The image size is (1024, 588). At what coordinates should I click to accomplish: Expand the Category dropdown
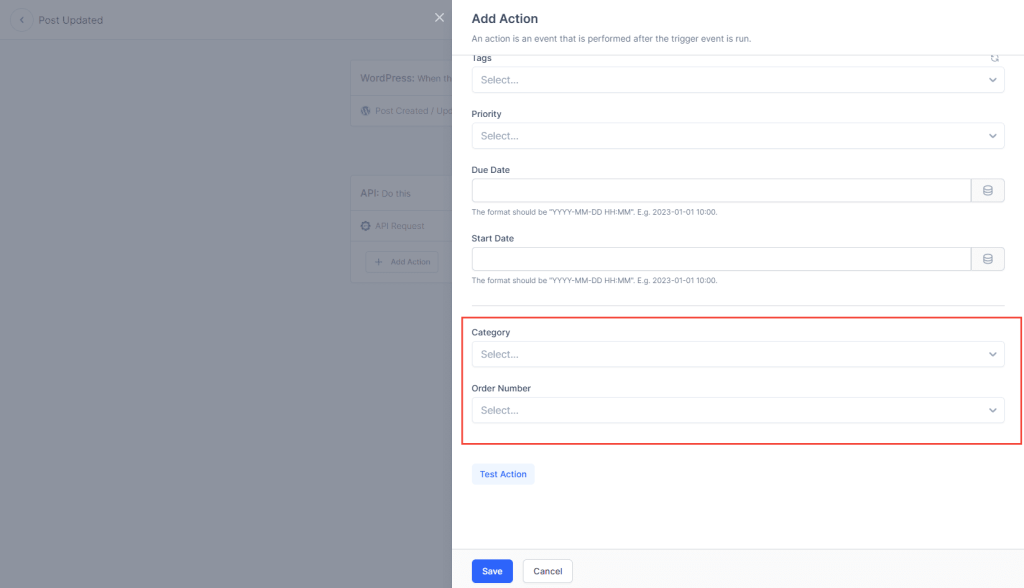tap(737, 354)
